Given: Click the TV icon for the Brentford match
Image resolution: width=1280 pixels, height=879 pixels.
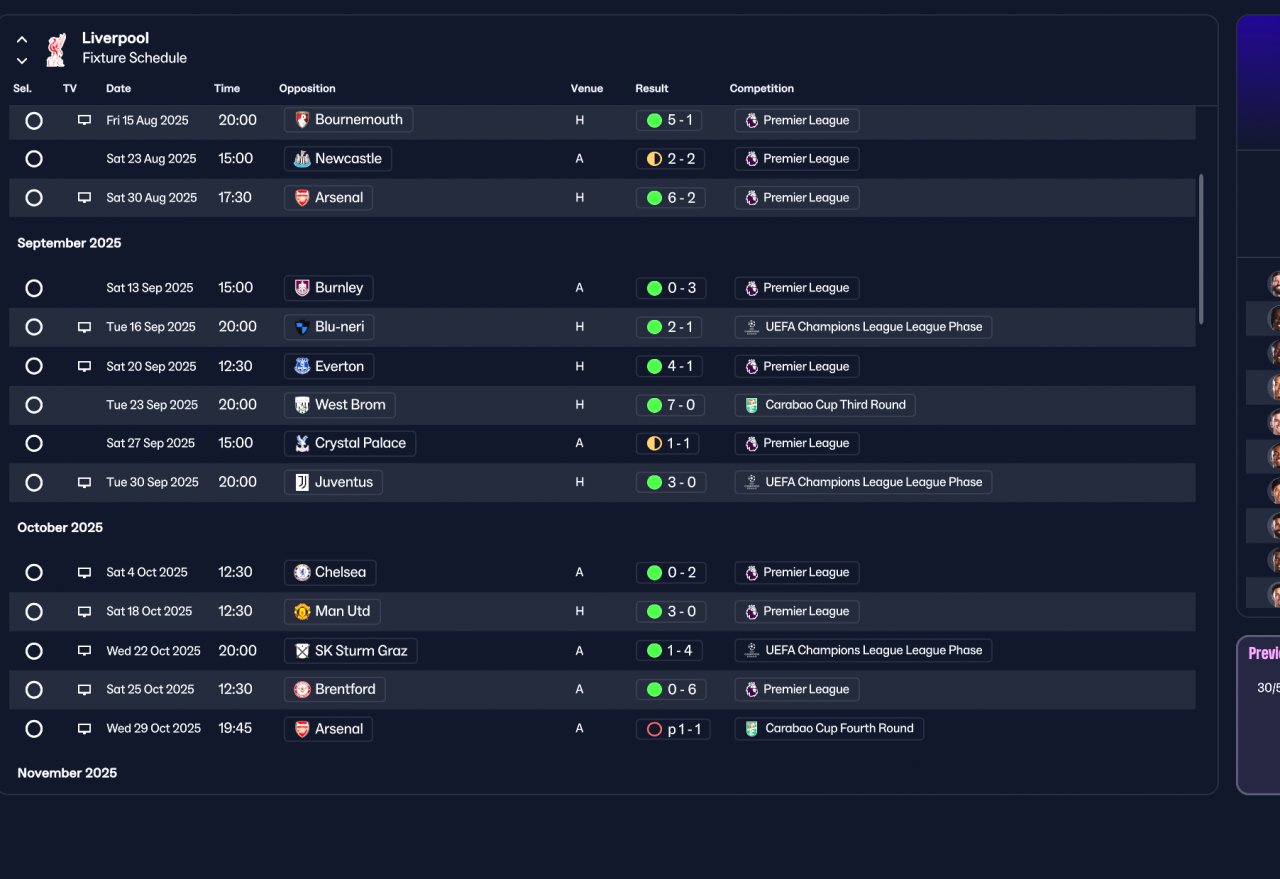Looking at the screenshot, I should tap(84, 689).
